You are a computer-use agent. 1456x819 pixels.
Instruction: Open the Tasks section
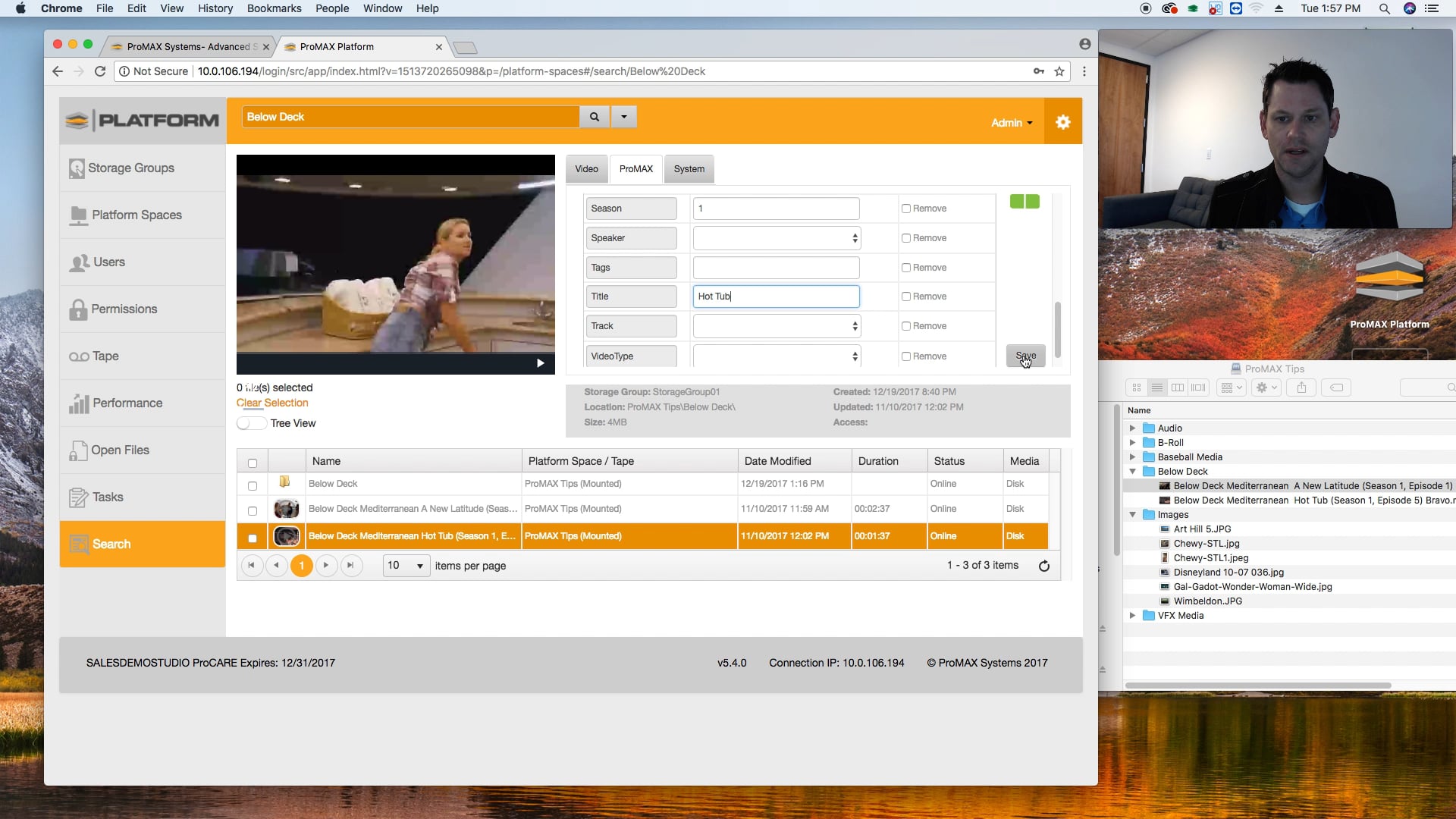coord(106,497)
